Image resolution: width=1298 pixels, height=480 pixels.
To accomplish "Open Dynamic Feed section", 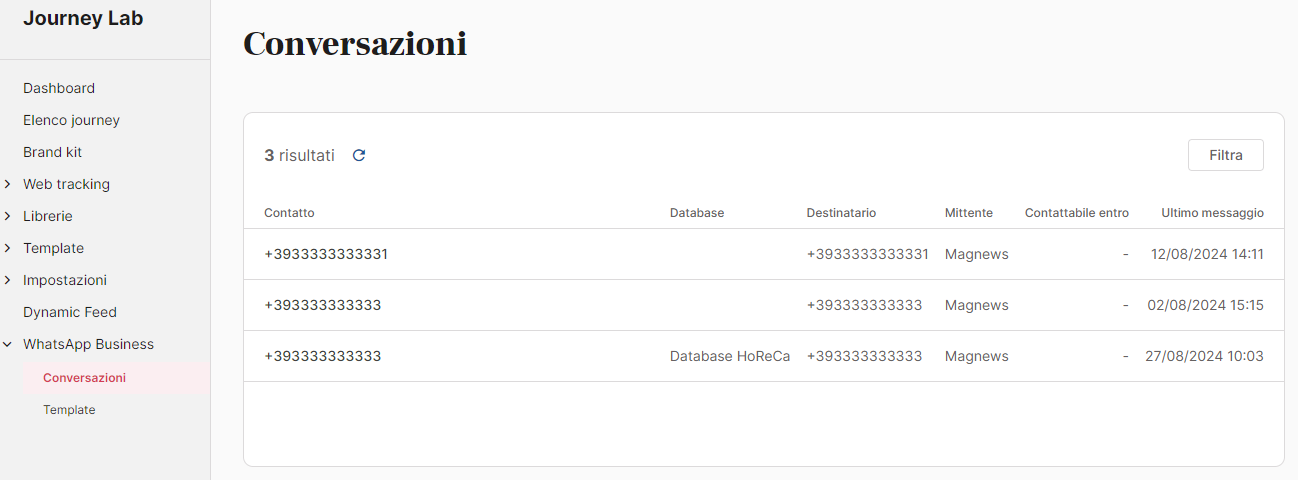I will coord(70,312).
